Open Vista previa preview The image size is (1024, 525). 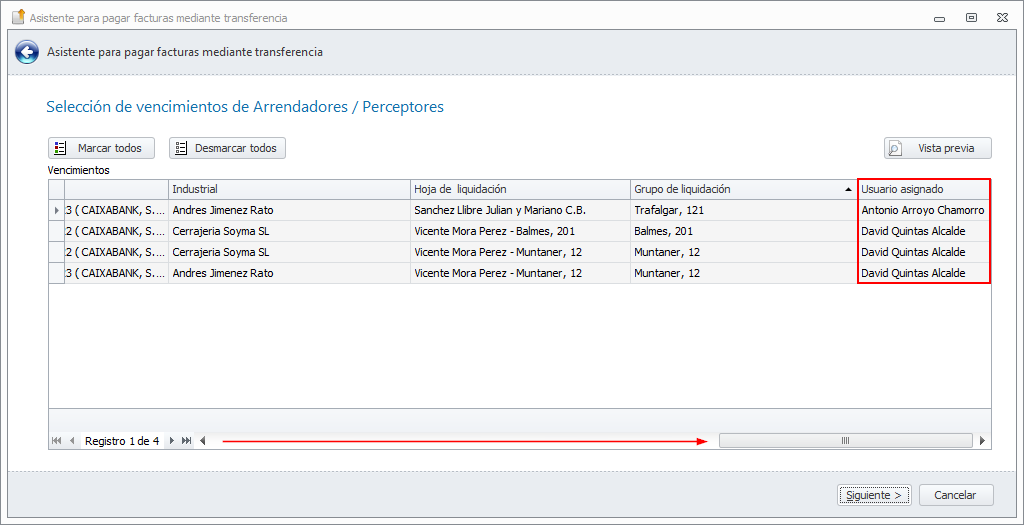click(937, 148)
